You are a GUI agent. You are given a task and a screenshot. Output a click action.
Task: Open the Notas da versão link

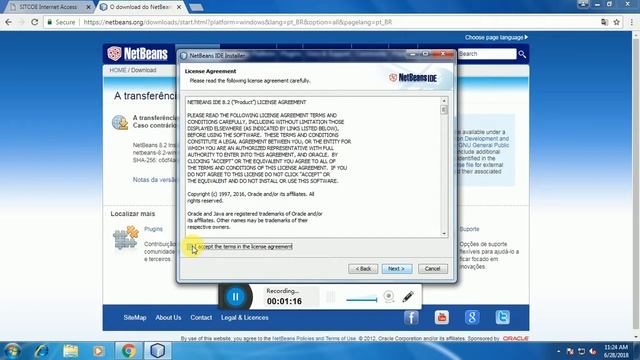point(155,180)
